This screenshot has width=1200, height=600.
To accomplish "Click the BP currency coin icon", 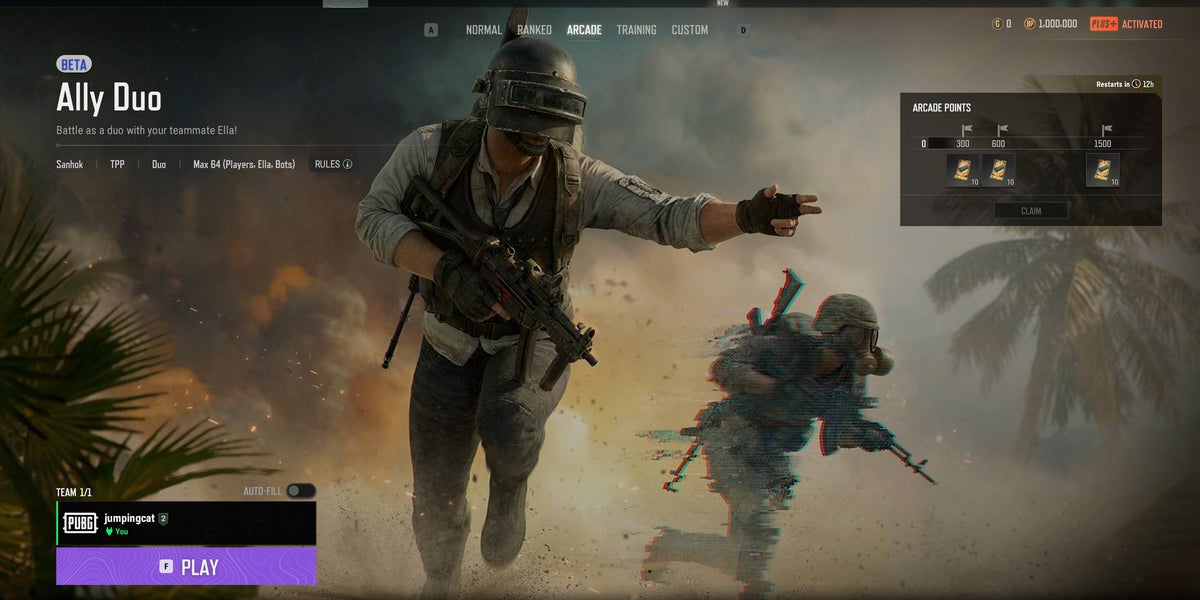I will coord(1030,24).
